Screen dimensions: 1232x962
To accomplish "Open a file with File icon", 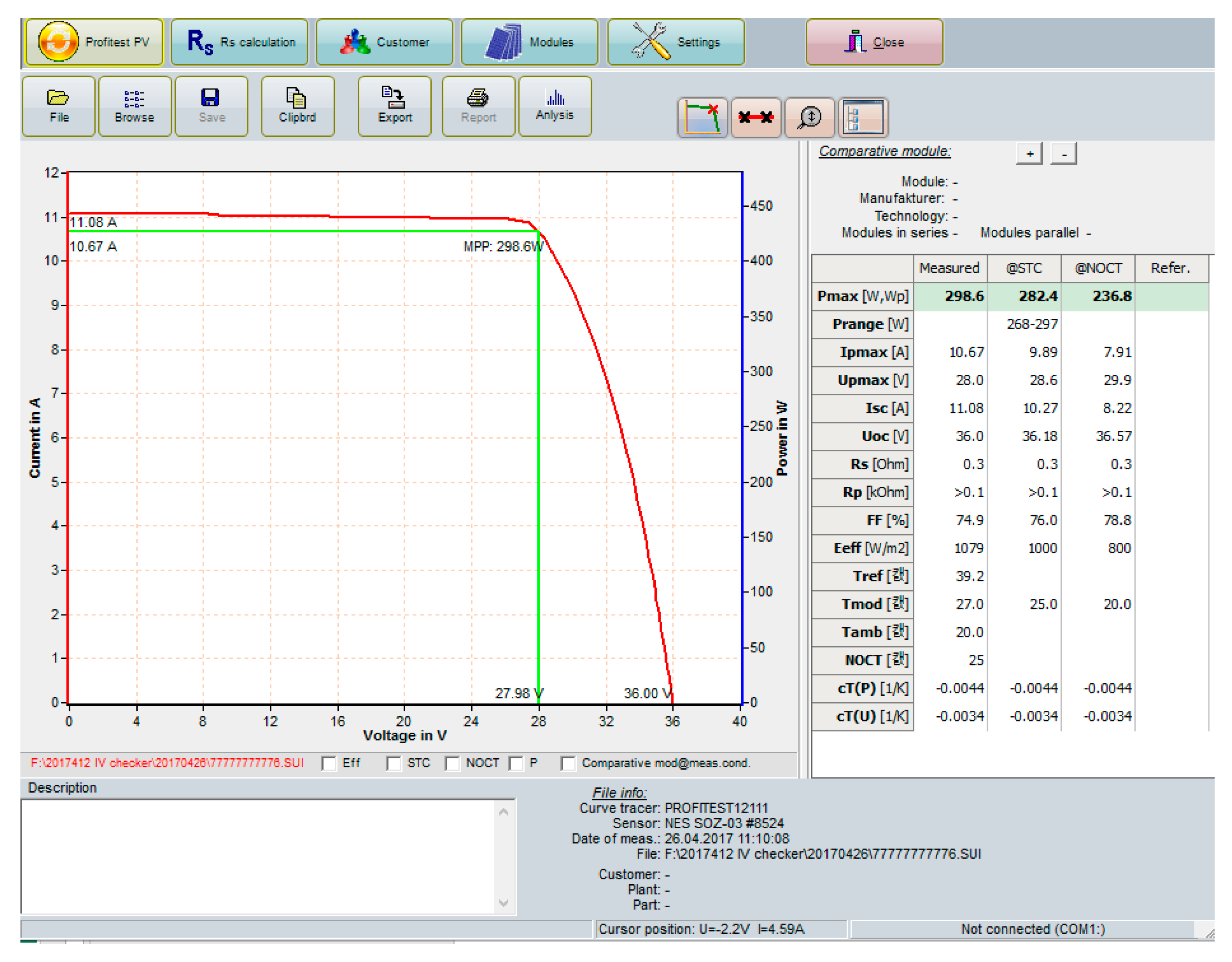I will point(59,106).
